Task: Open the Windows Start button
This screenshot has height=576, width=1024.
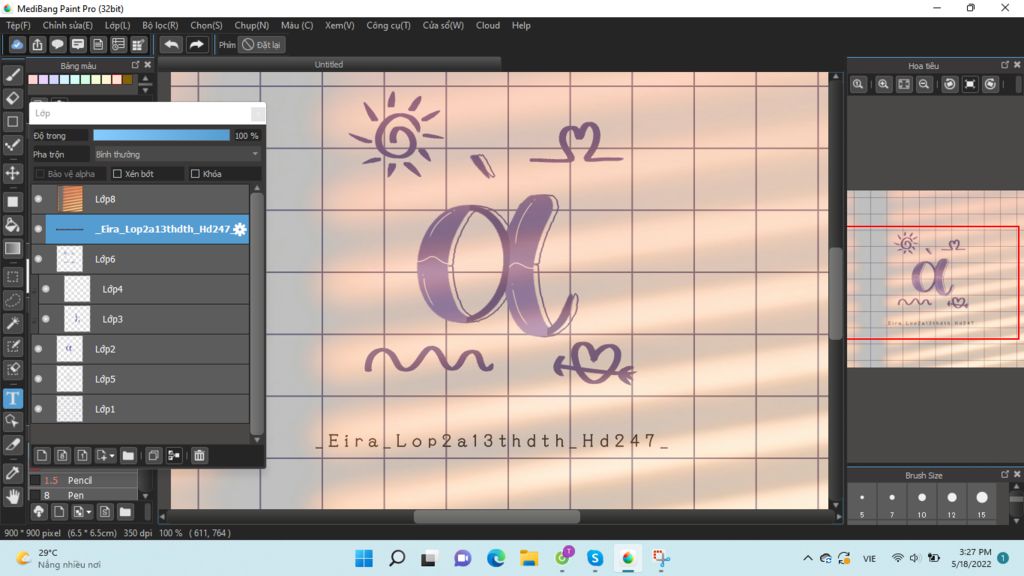Action: [364, 558]
